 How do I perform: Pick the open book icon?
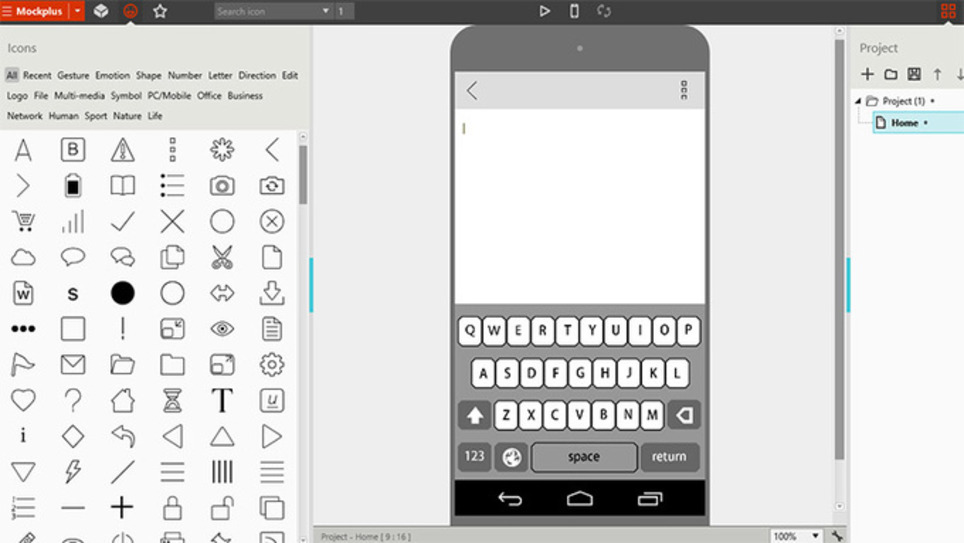[x=122, y=185]
